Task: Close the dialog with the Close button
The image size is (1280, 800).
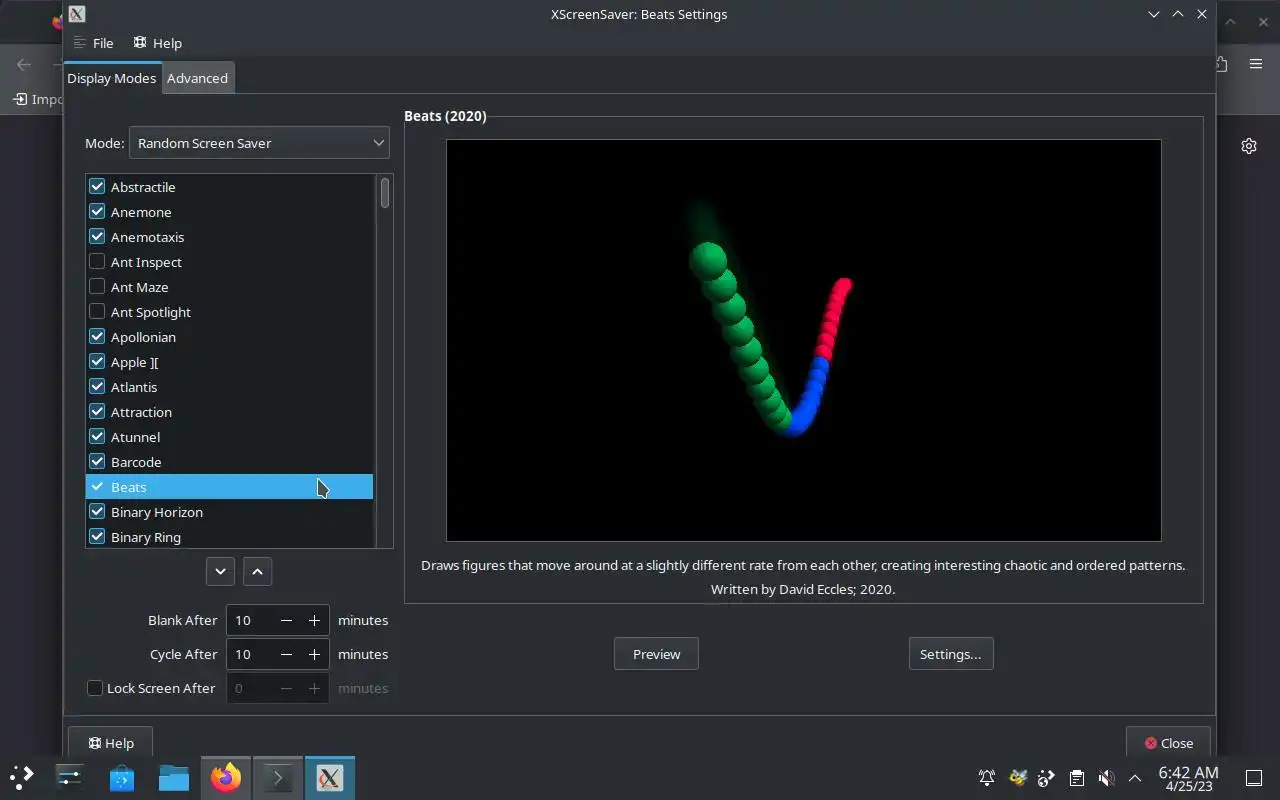Action: (x=1168, y=743)
